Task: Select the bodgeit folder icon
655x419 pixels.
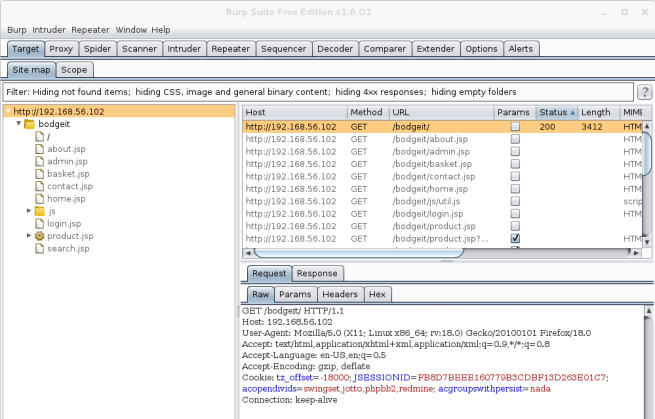Action: [29, 124]
